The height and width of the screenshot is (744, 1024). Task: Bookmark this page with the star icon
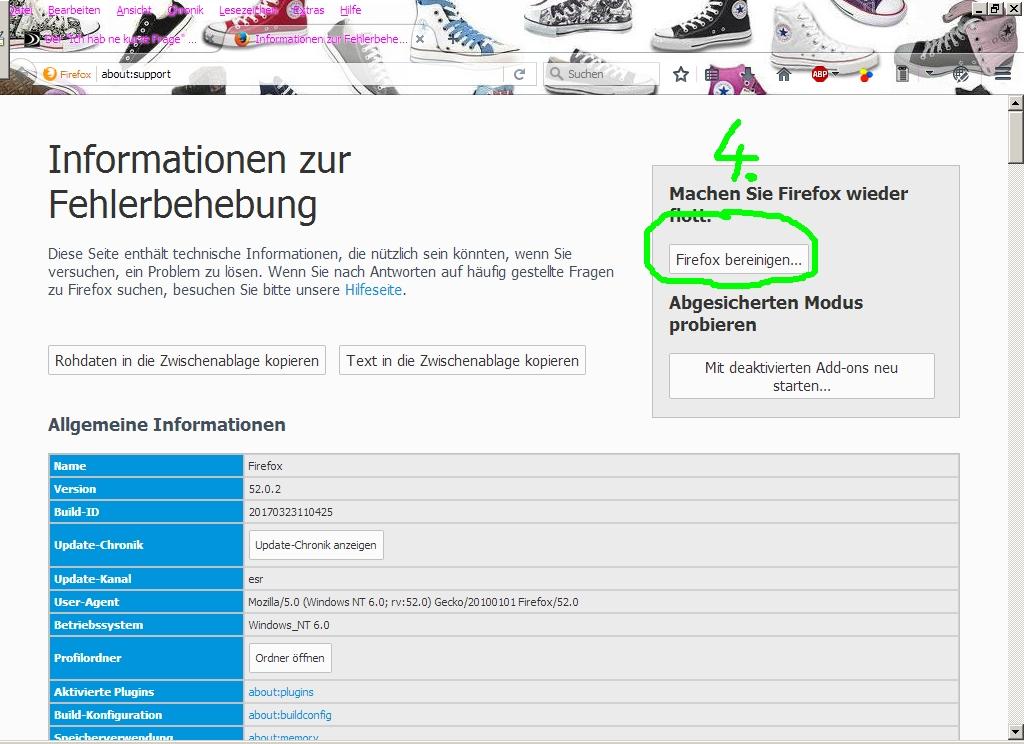681,74
